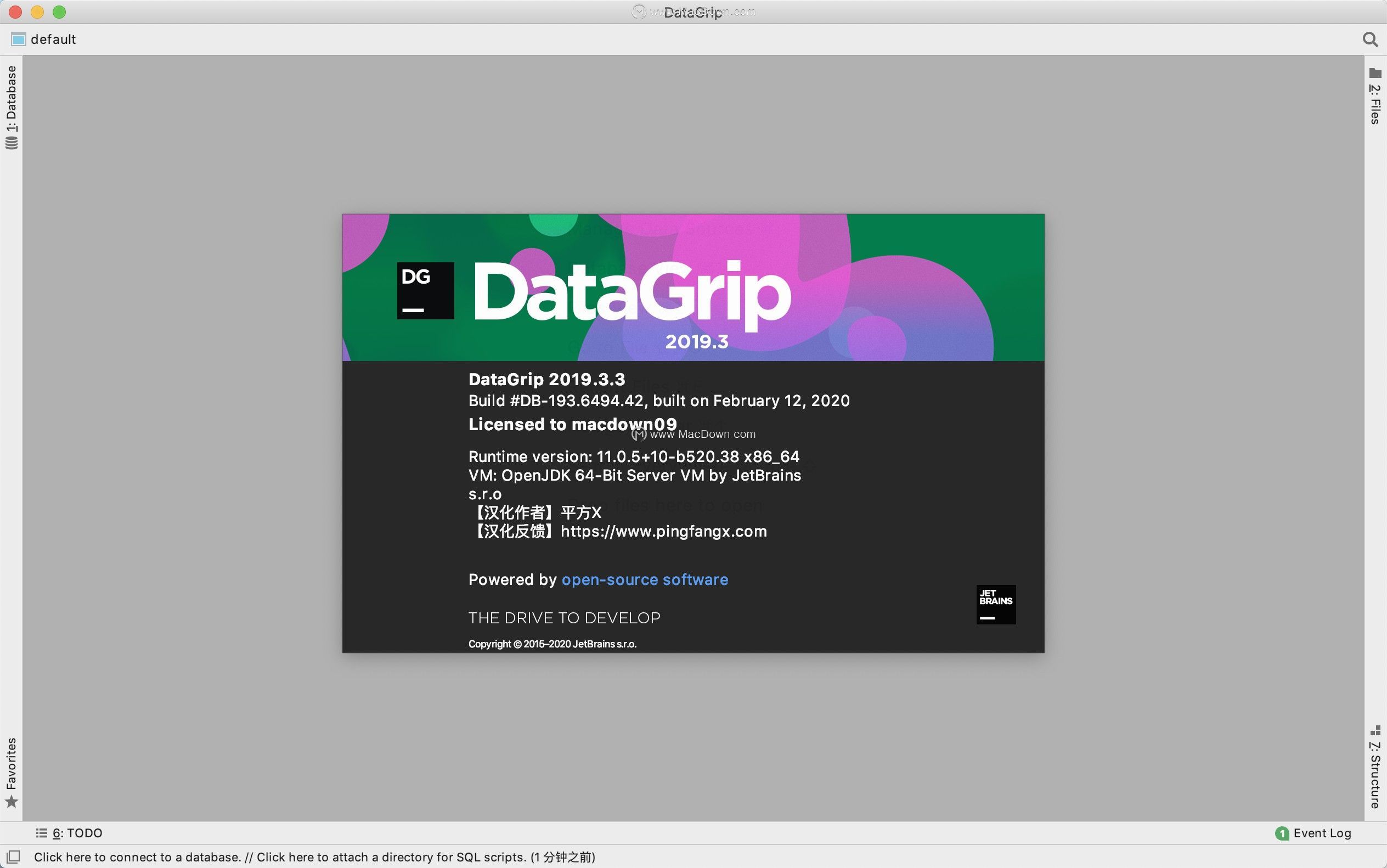Click the 汉化作者 平方X text line
The image size is (1387, 868).
pyautogui.click(x=535, y=512)
